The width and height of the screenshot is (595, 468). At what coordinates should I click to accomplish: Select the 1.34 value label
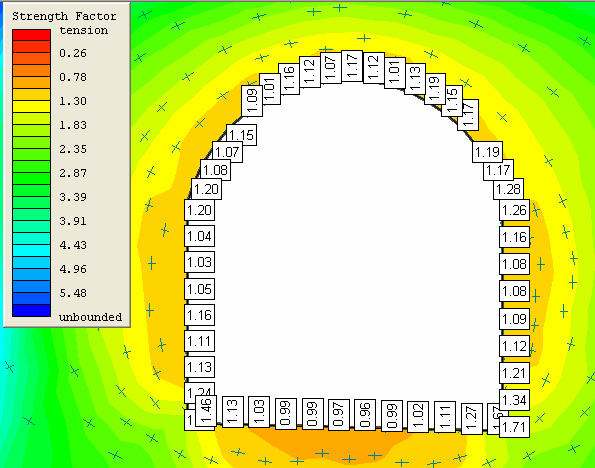coord(514,400)
